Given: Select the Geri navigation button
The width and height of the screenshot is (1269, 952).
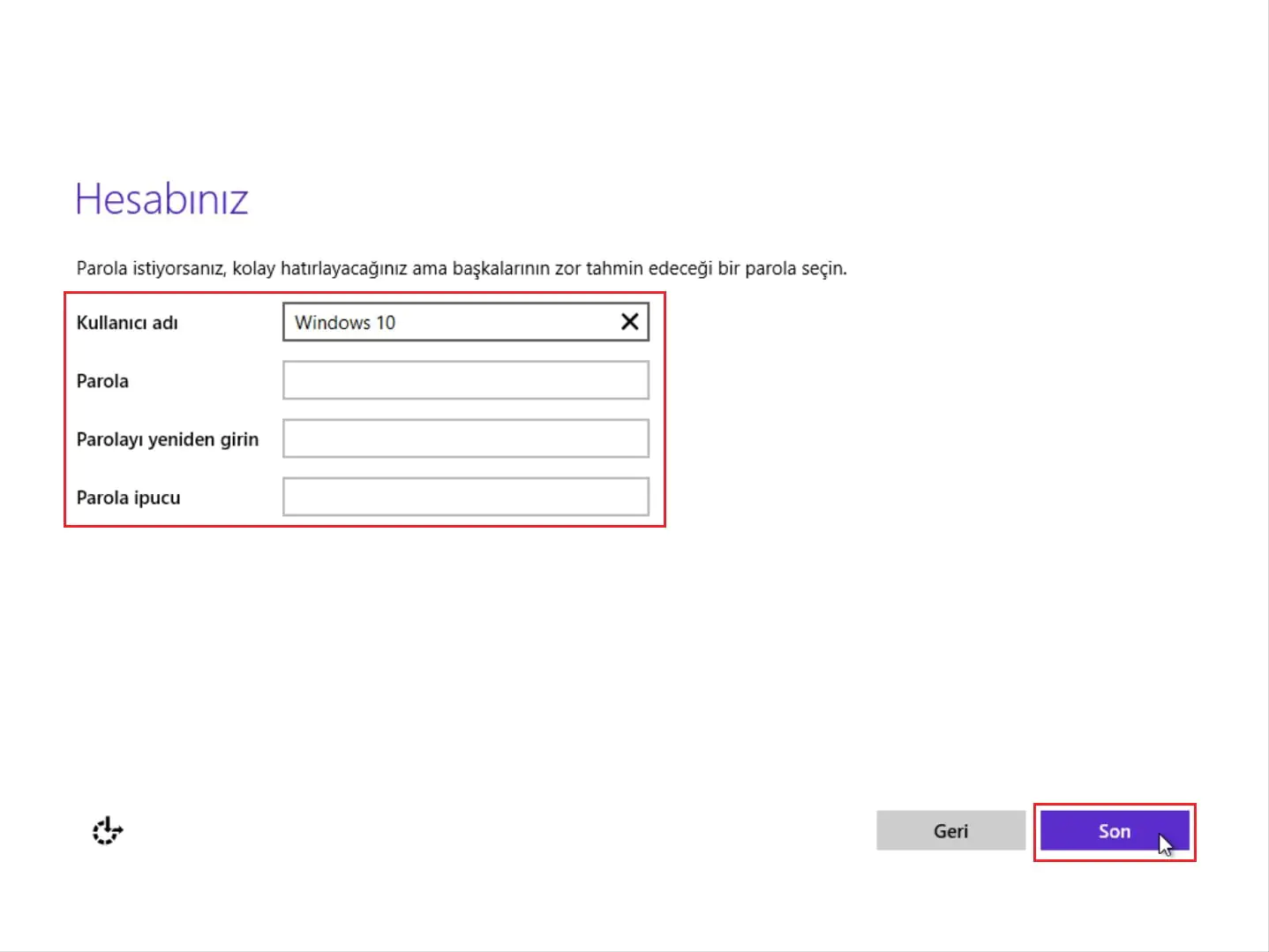Looking at the screenshot, I should (951, 830).
